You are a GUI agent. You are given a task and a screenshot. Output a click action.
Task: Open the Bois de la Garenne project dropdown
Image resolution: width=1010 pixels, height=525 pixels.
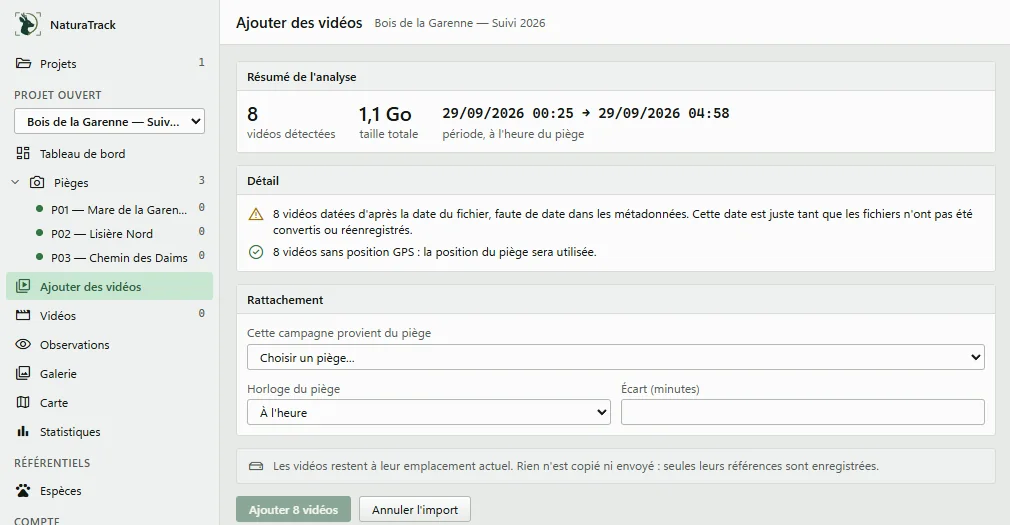point(110,121)
